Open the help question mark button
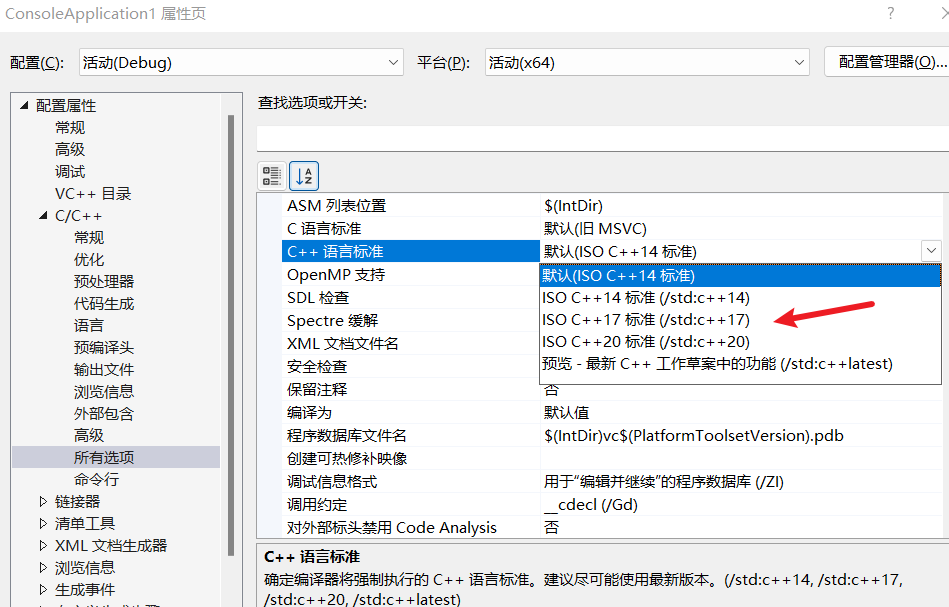Image resolution: width=949 pixels, height=607 pixels. (890, 13)
